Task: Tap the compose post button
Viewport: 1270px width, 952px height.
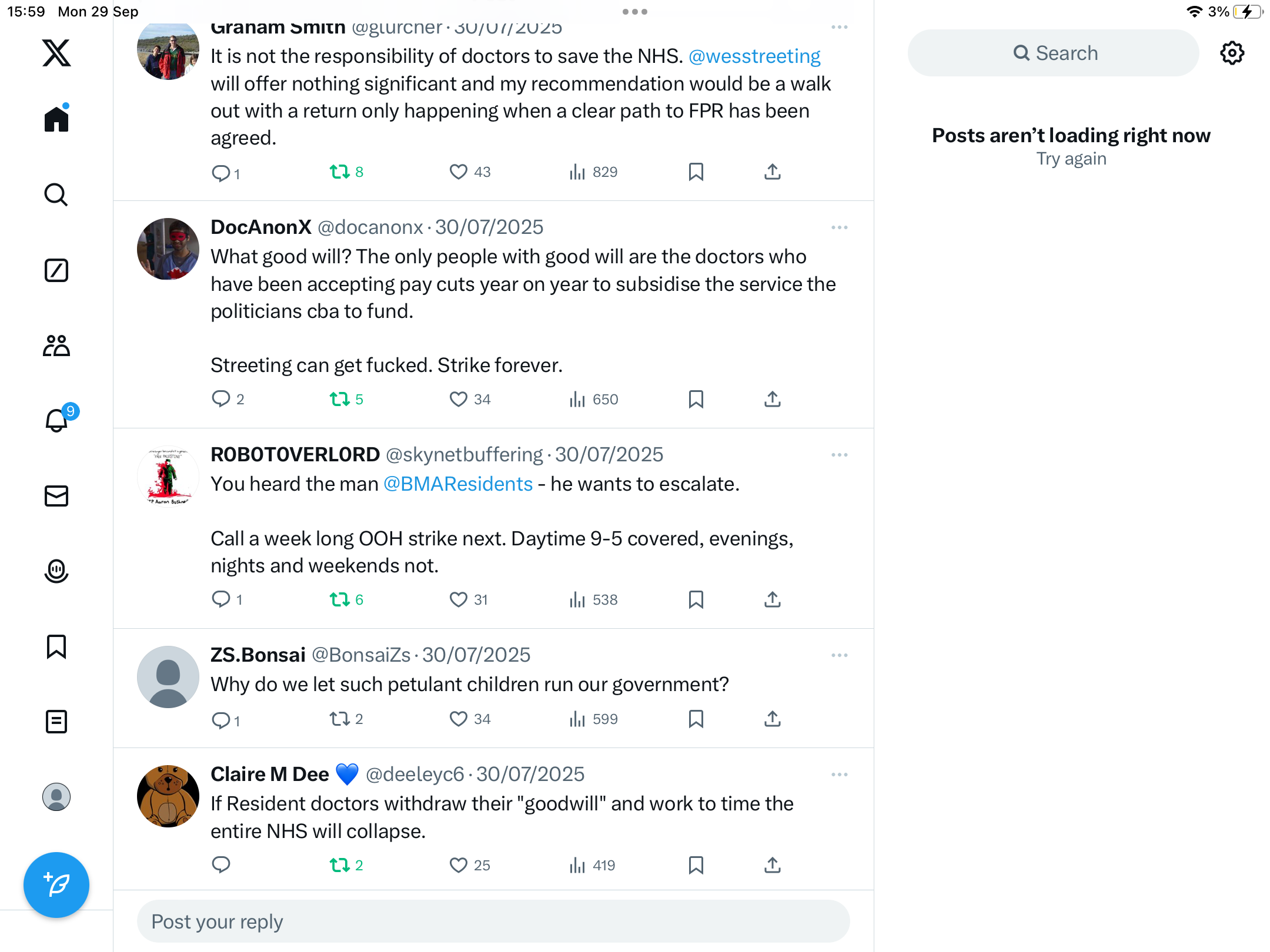Action: point(56,884)
